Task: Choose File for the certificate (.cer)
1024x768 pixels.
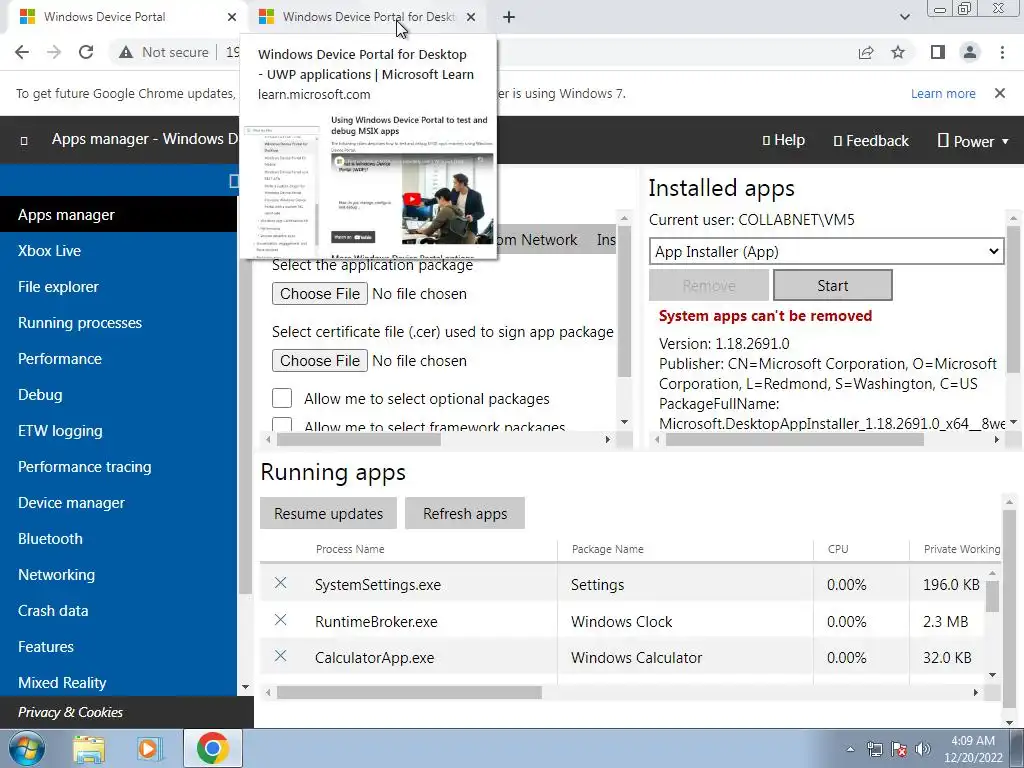Action: point(320,360)
